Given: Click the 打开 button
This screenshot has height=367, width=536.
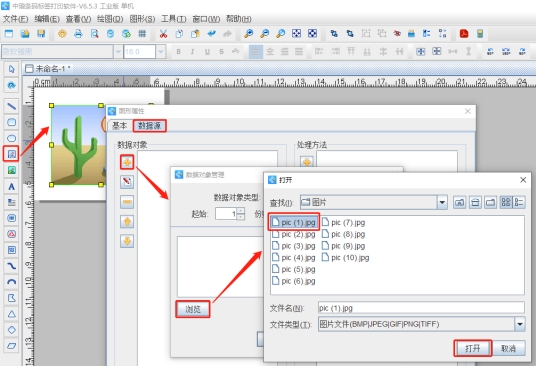Looking at the screenshot, I should coord(473,348).
